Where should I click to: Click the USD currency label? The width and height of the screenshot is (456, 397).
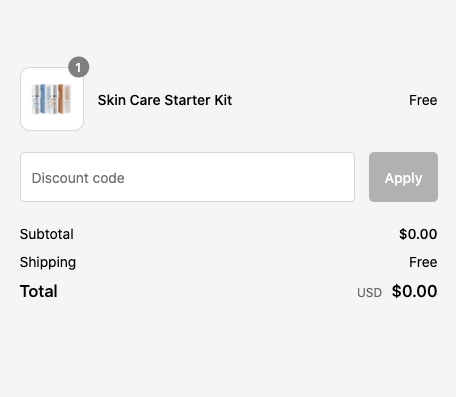coord(369,293)
